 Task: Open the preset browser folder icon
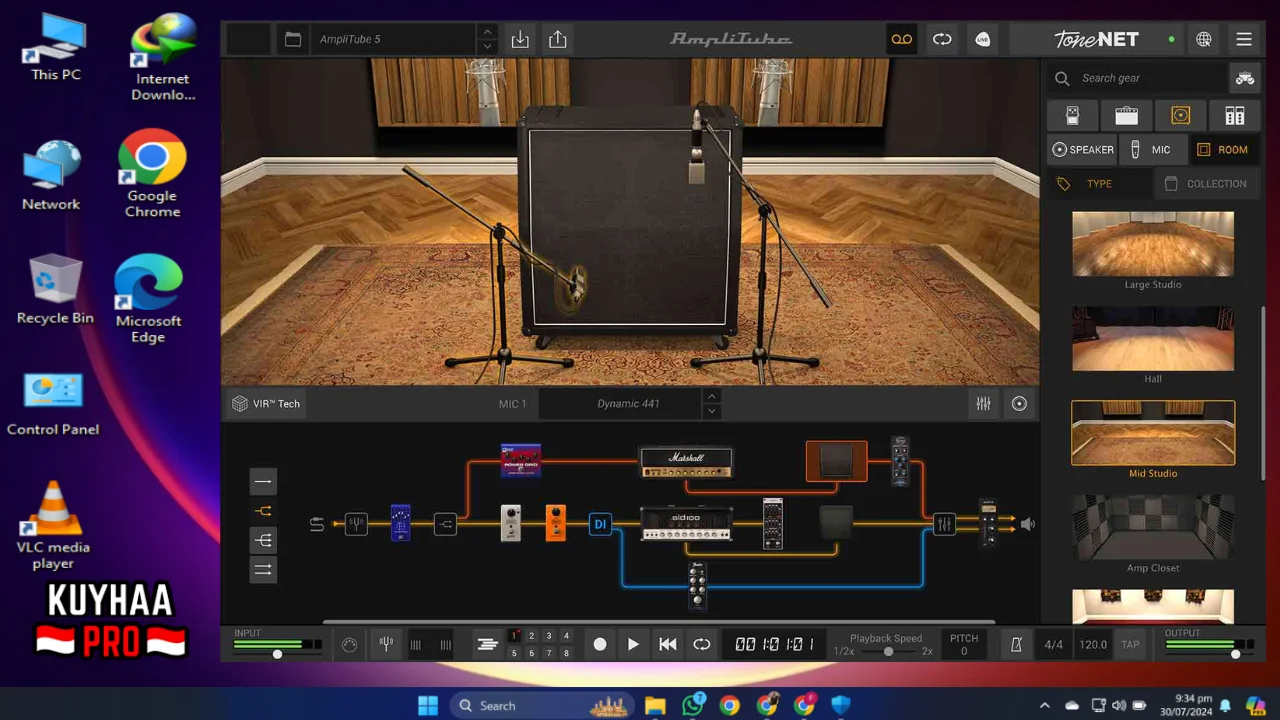click(x=292, y=40)
